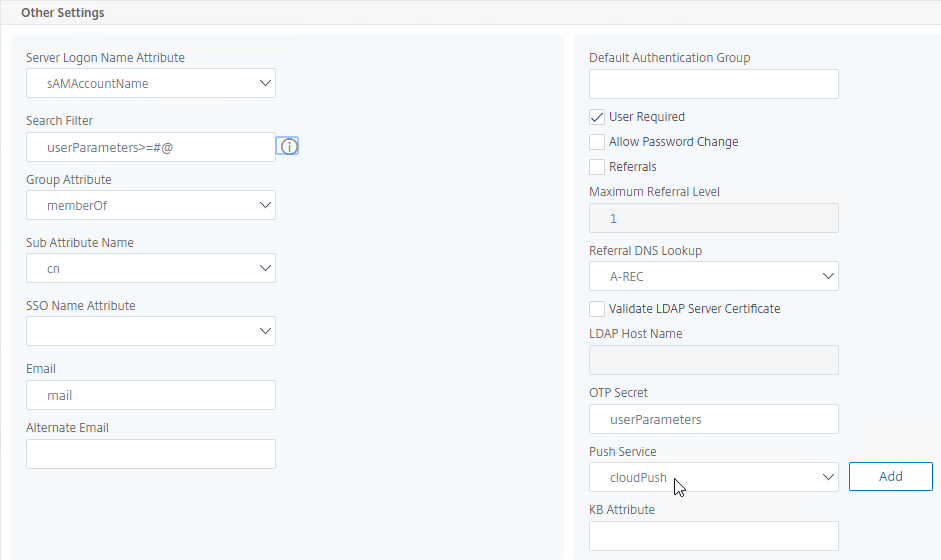
Task: Open the Sub Attribute Name dropdown
Action: click(x=151, y=268)
